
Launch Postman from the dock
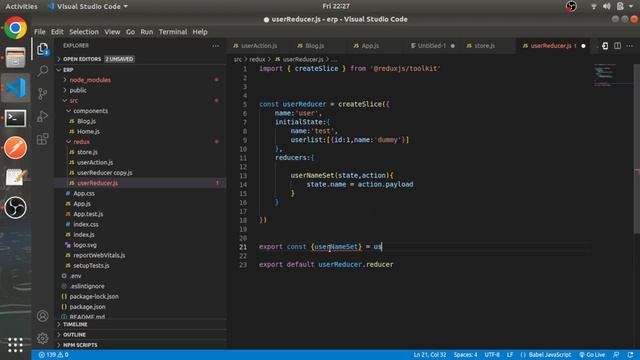16,148
